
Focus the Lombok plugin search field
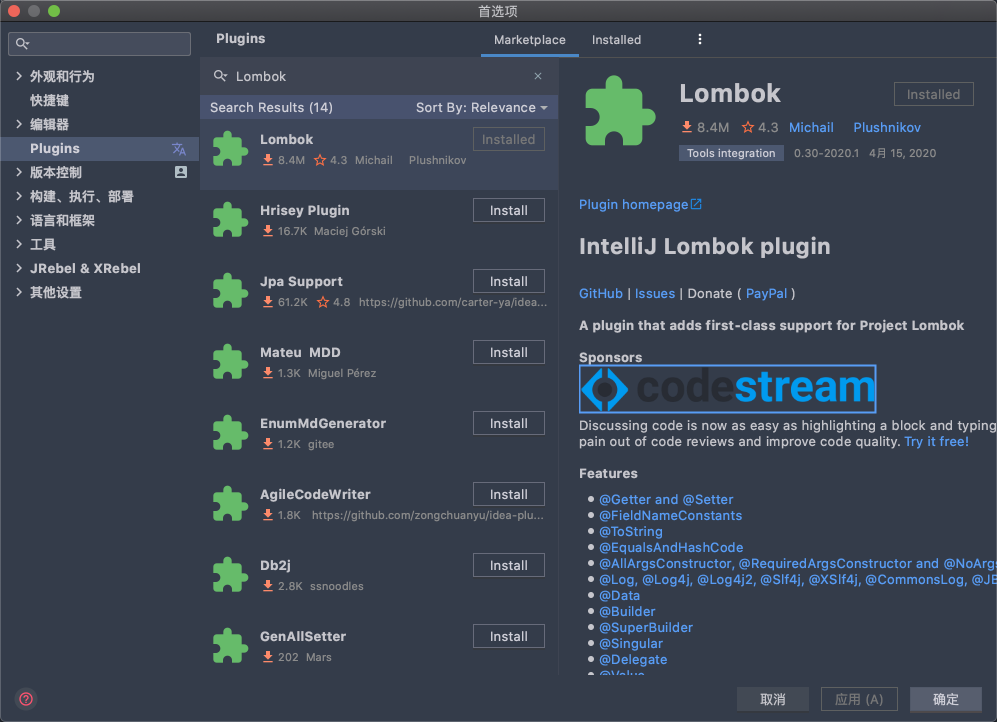point(382,76)
